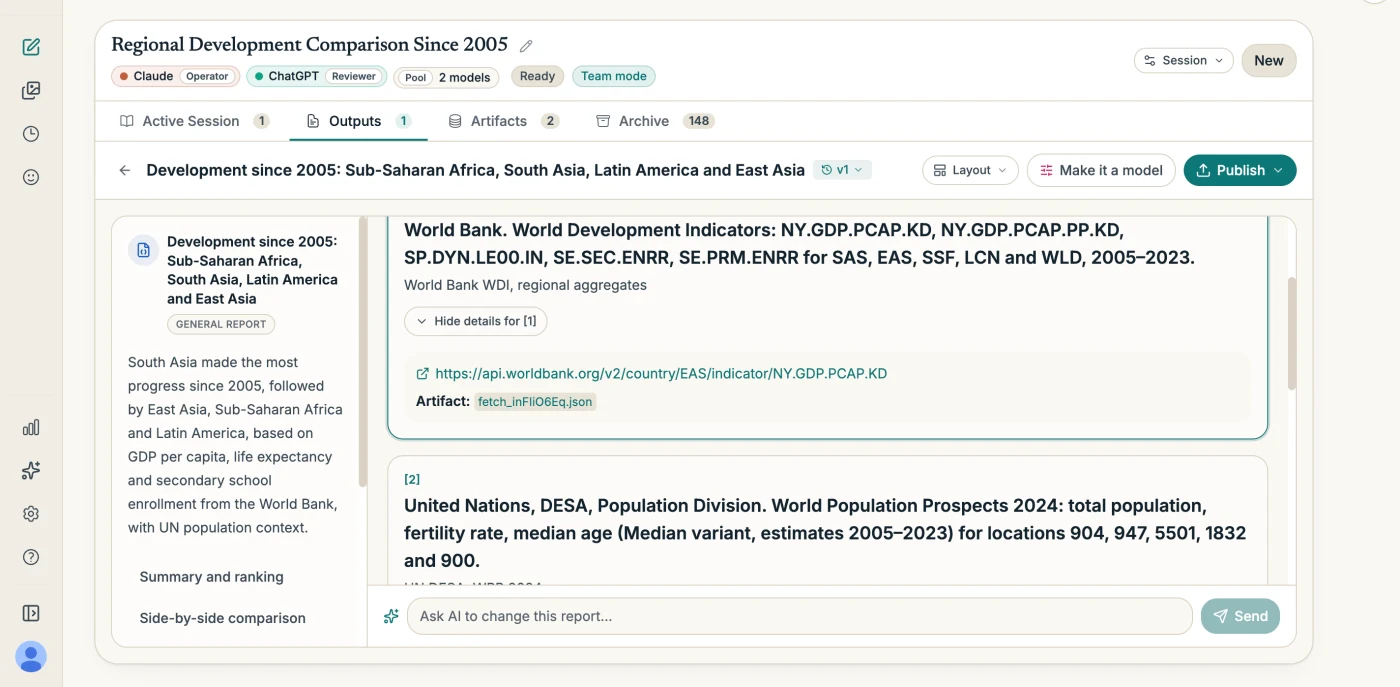Collapse details via Hide details for [1]

[x=476, y=321]
